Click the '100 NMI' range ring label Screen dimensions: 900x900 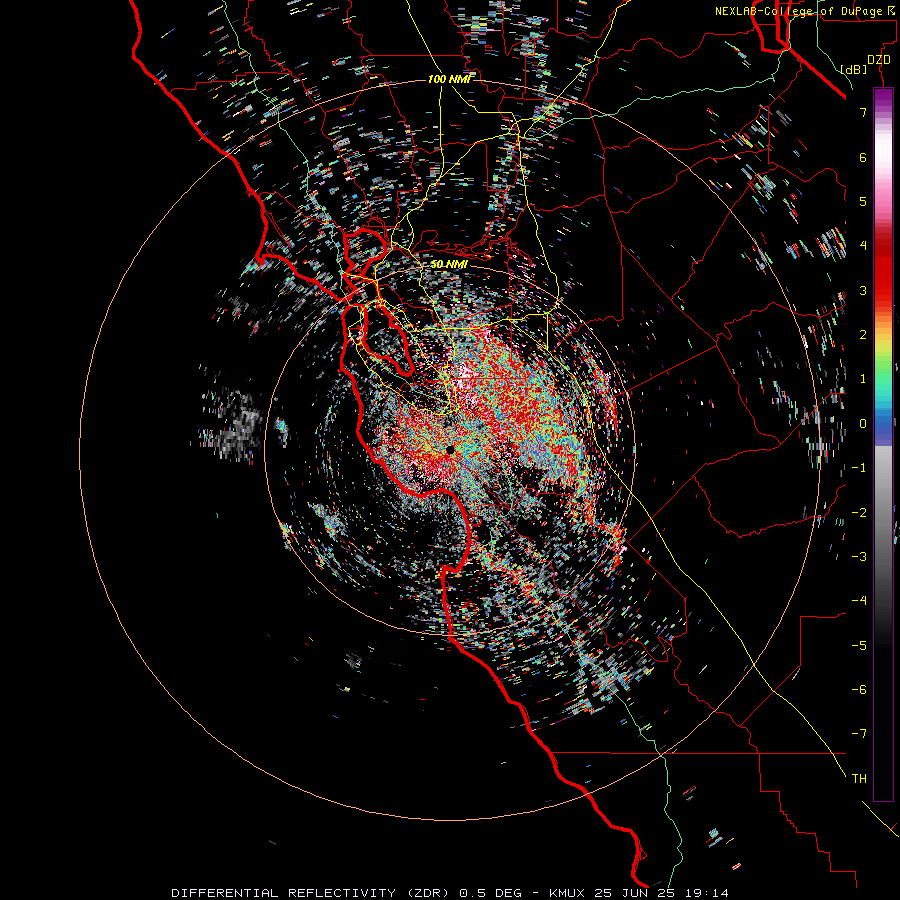click(449, 79)
